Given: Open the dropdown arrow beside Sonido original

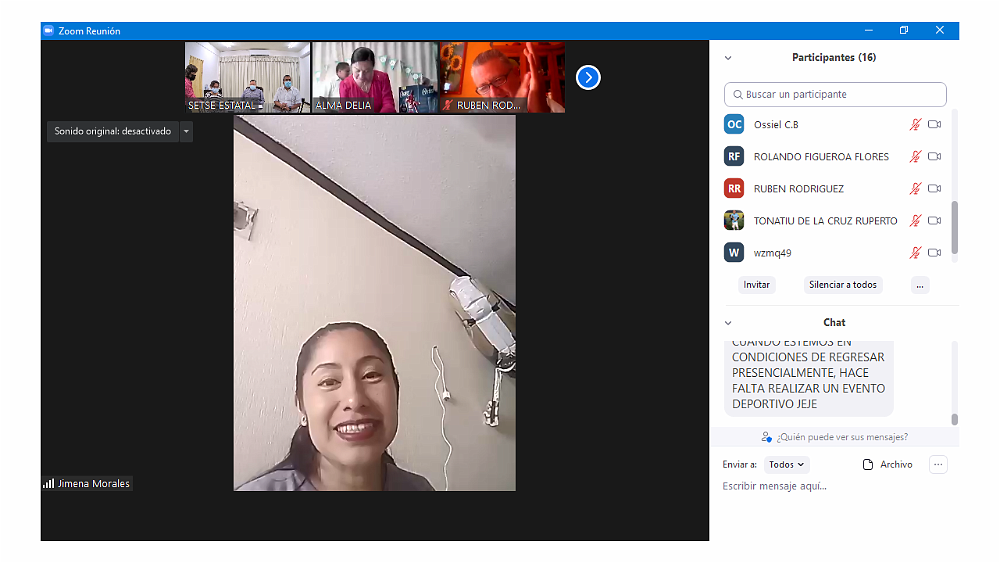Looking at the screenshot, I should pos(186,131).
